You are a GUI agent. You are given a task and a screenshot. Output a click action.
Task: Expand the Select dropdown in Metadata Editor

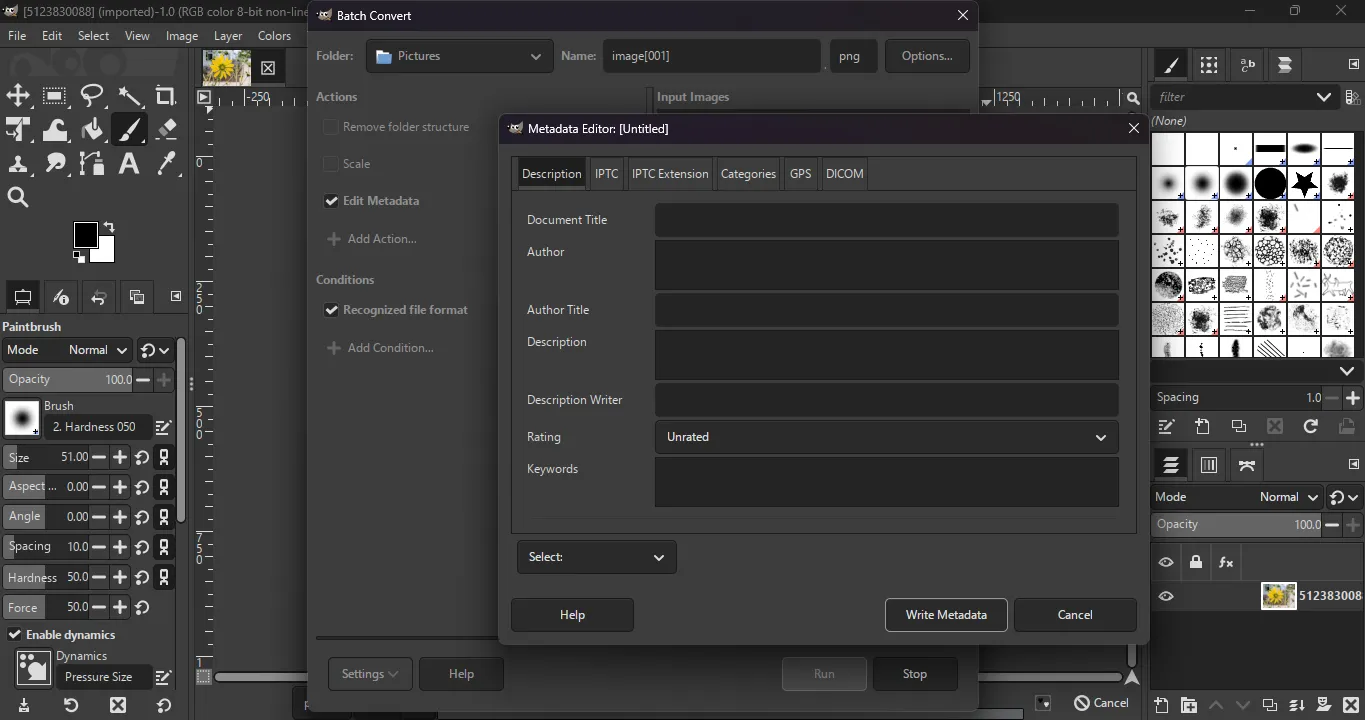pos(596,557)
